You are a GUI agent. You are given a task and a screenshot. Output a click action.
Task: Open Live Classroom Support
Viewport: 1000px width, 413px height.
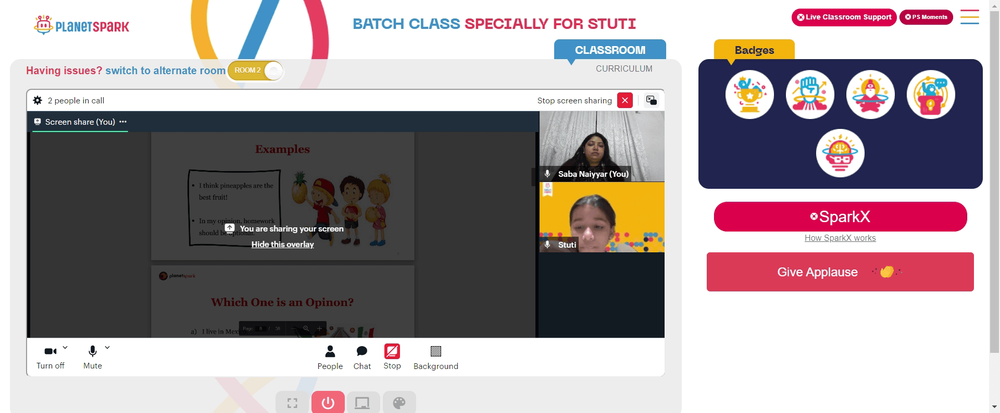(x=844, y=17)
